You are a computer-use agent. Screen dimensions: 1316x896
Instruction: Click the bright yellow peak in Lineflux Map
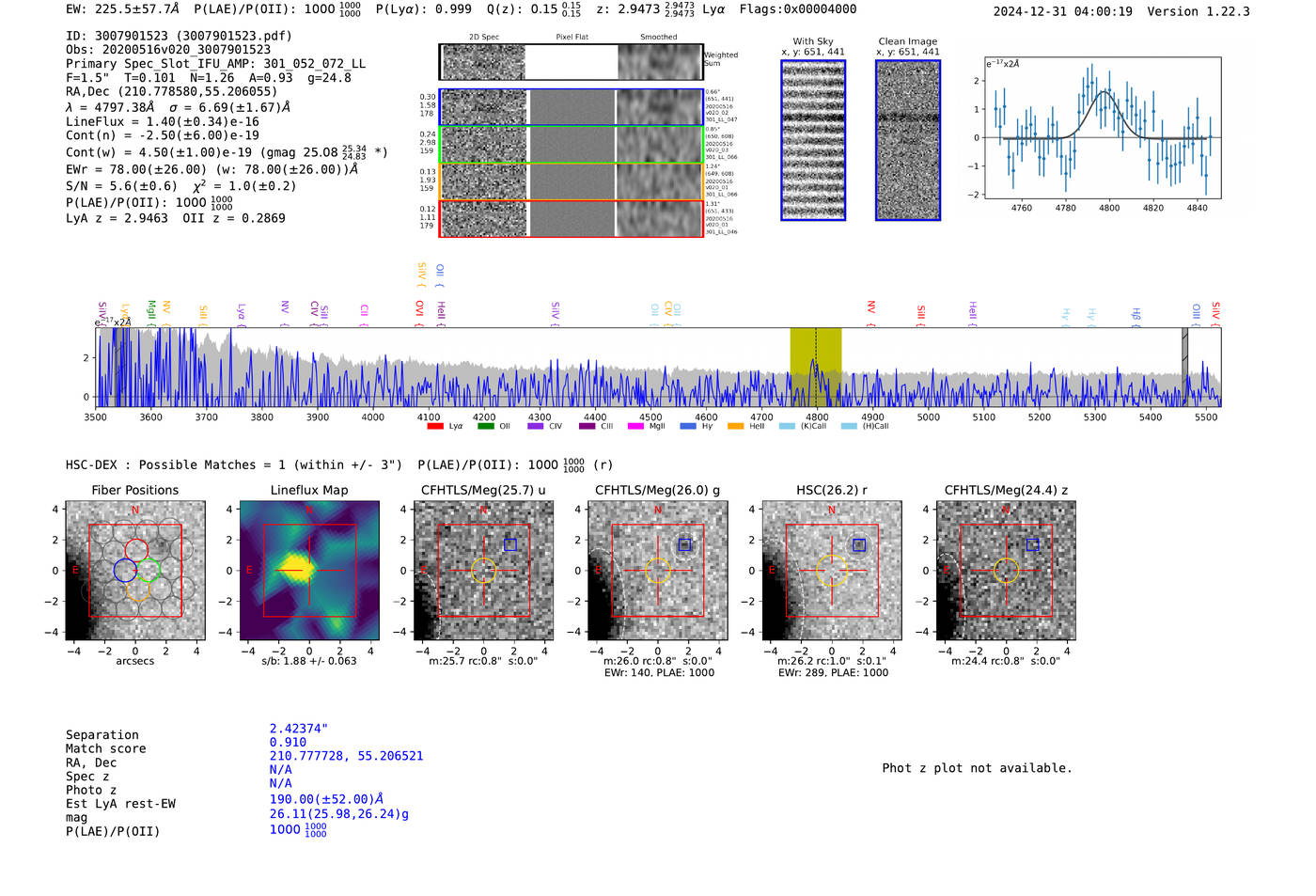point(297,567)
